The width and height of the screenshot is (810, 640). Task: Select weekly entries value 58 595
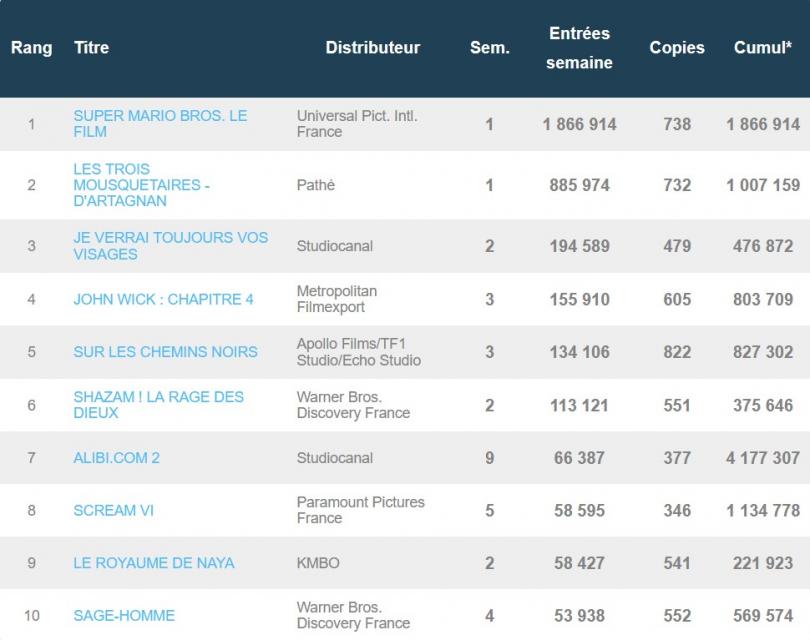tap(580, 510)
